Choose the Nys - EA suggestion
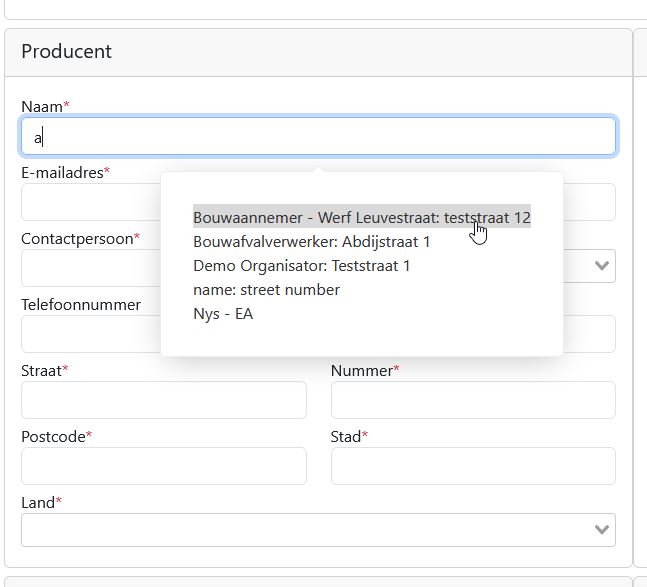This screenshot has width=647, height=587. coord(223,314)
